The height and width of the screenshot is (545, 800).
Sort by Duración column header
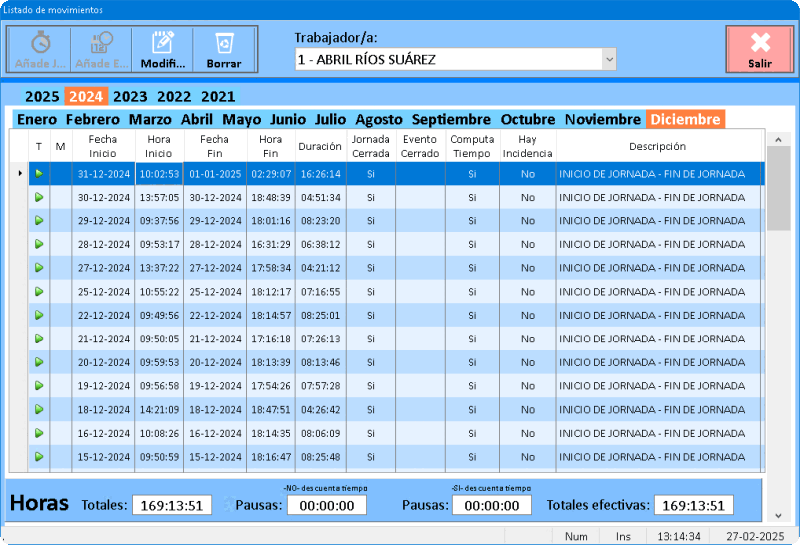point(320,147)
